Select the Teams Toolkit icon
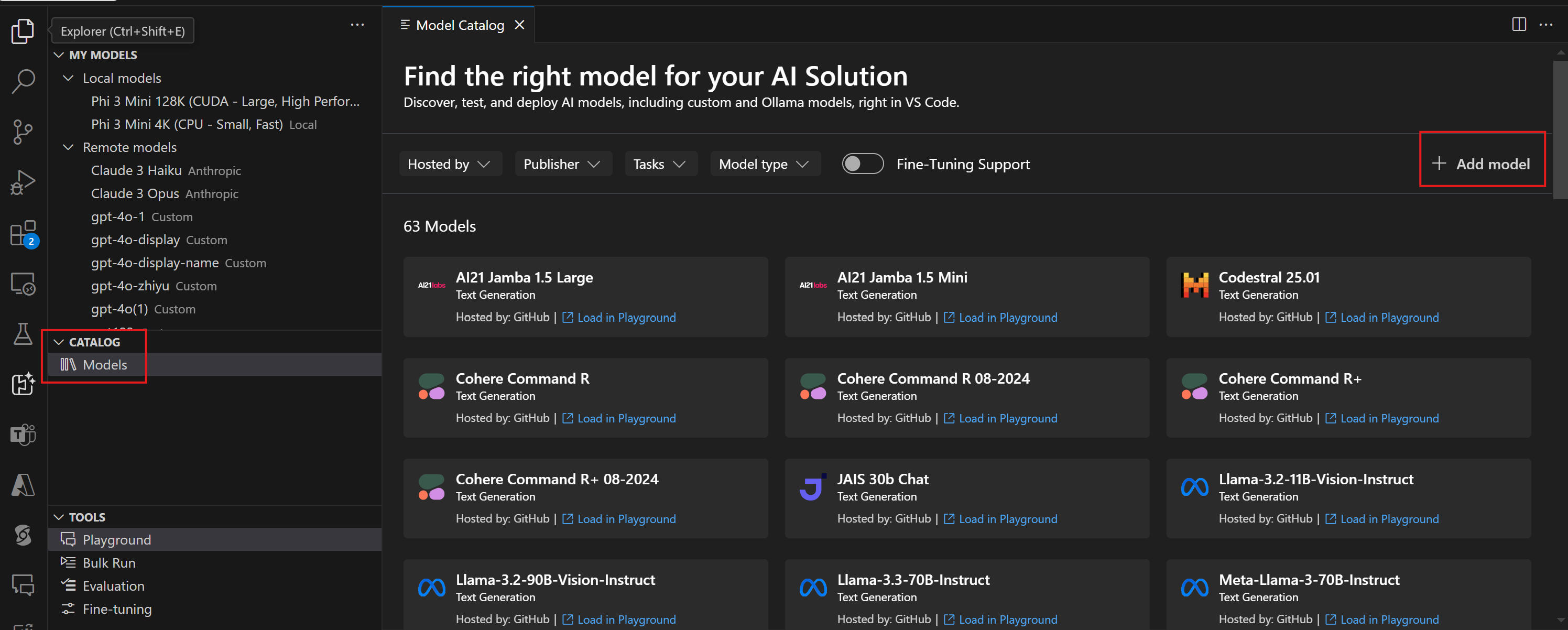Image resolution: width=1568 pixels, height=630 pixels. [23, 435]
